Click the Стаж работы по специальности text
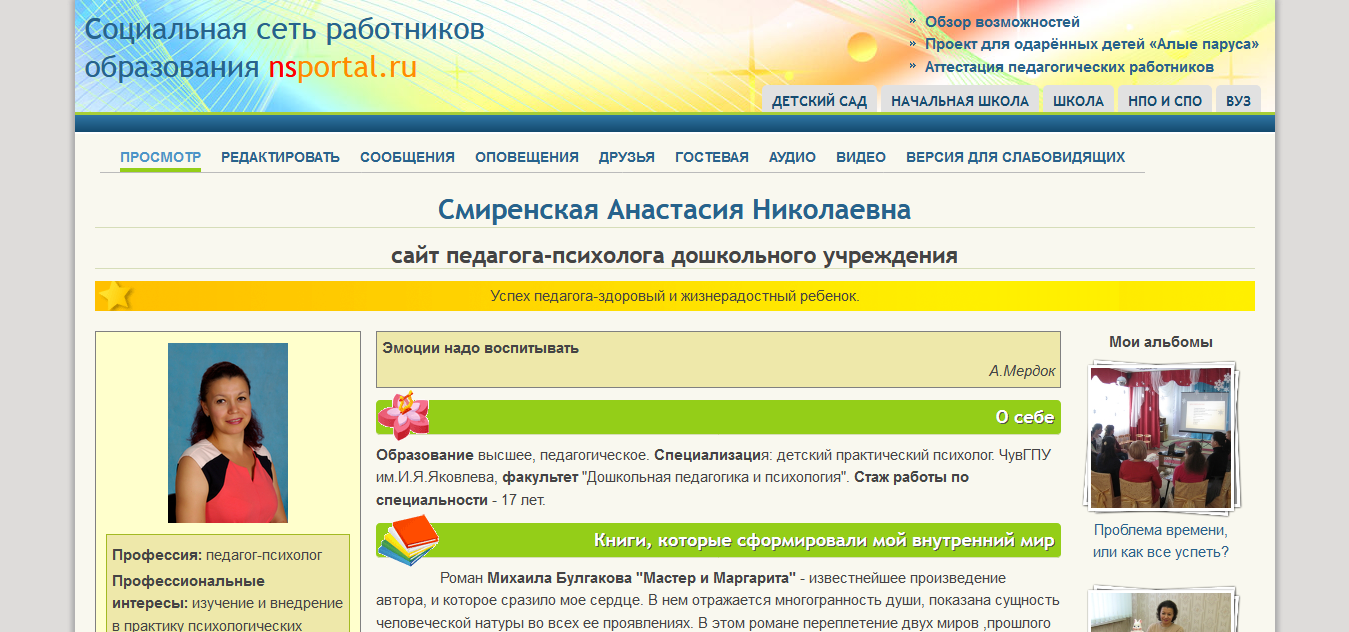The image size is (1349, 632). 672,488
